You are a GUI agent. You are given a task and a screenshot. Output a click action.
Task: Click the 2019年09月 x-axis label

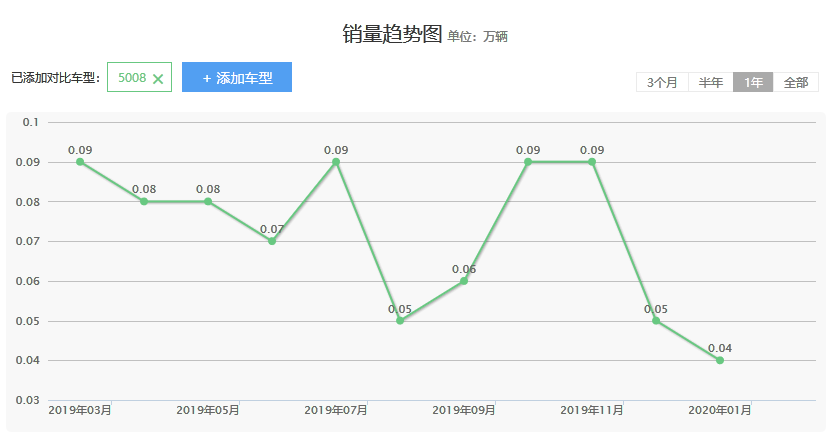click(464, 410)
